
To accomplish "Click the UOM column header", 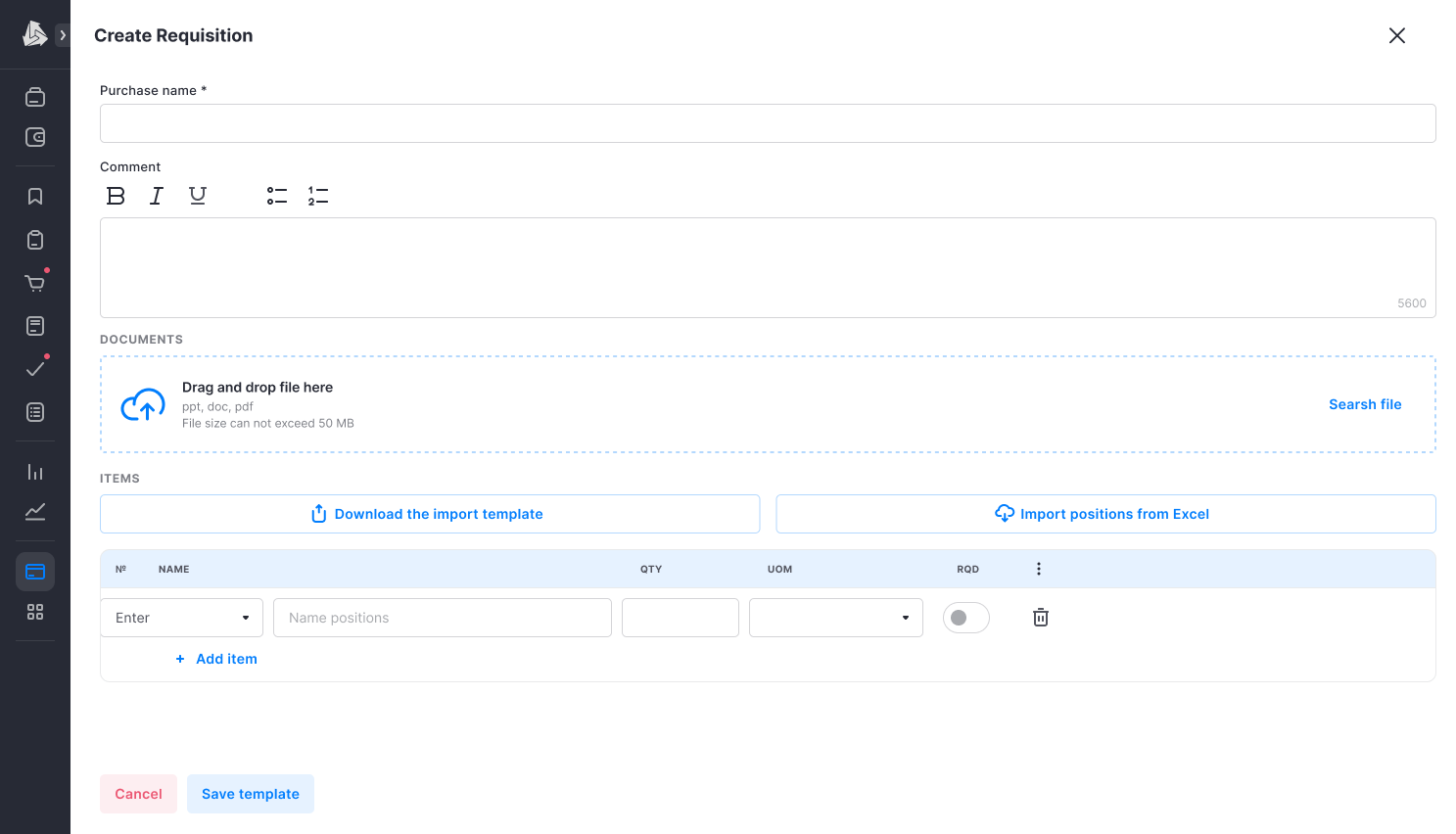I will (779, 569).
